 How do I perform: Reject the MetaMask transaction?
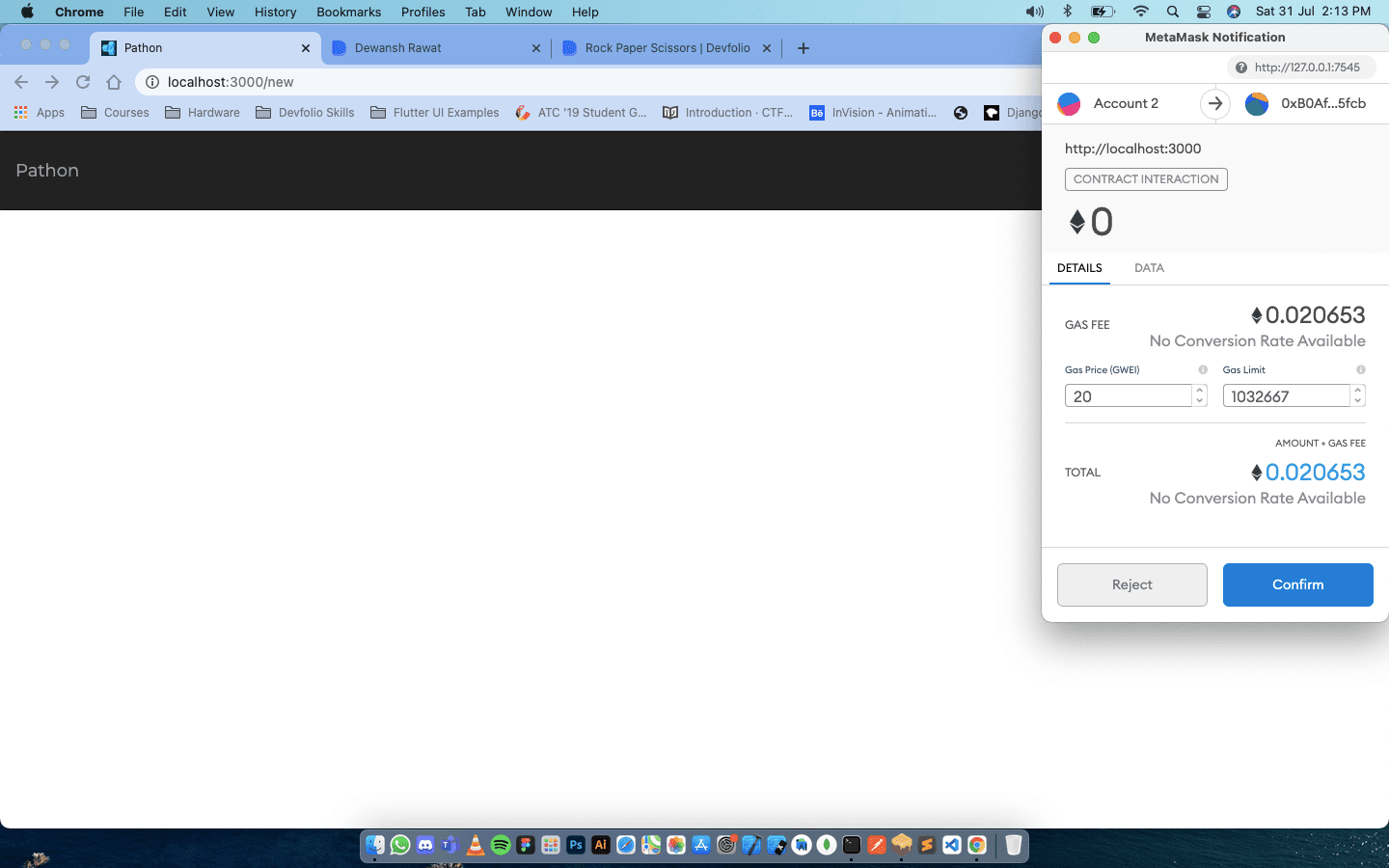tap(1131, 584)
